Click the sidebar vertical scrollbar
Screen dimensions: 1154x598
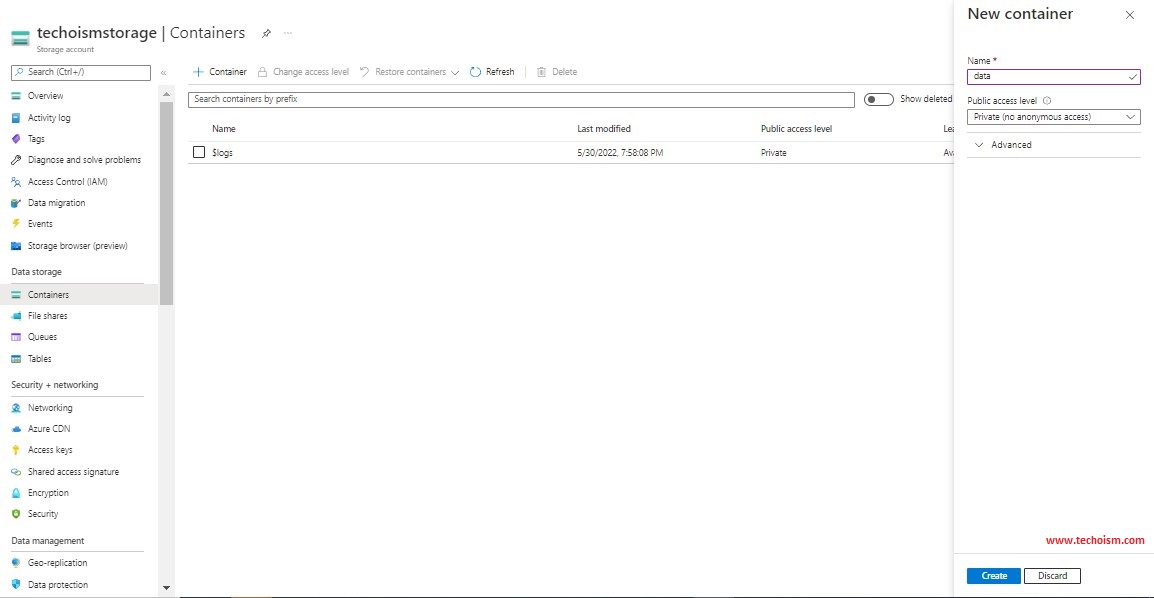click(x=166, y=203)
